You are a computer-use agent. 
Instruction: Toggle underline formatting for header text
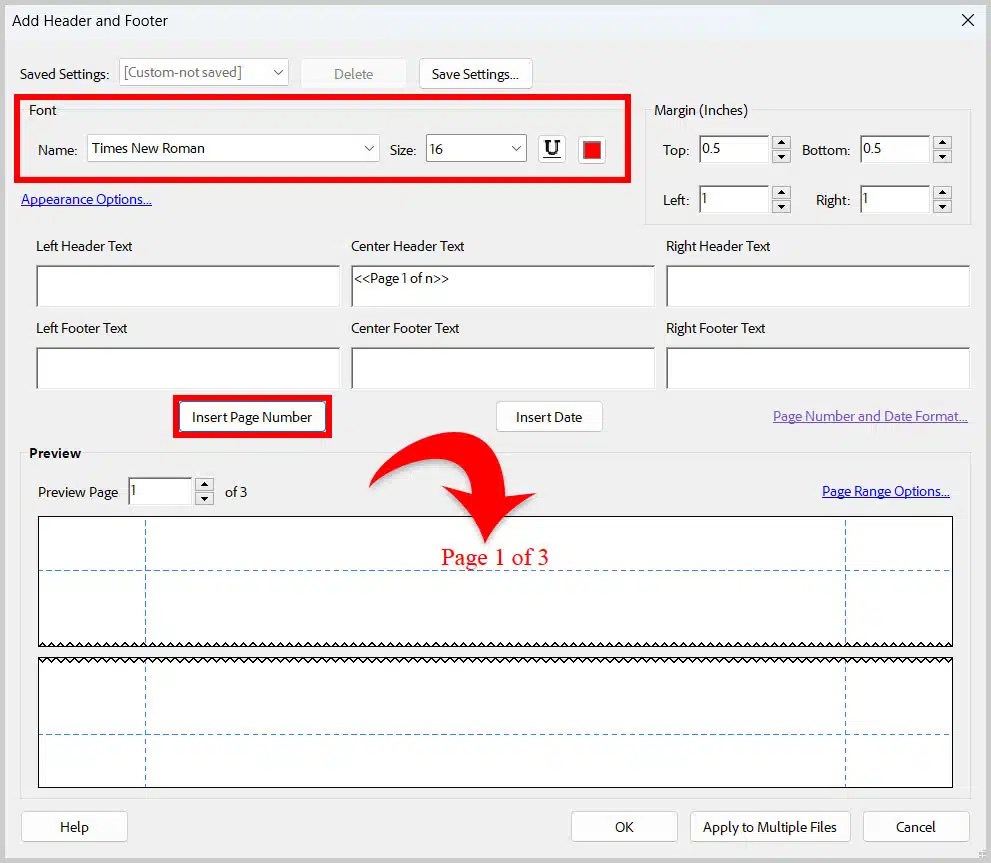click(551, 148)
